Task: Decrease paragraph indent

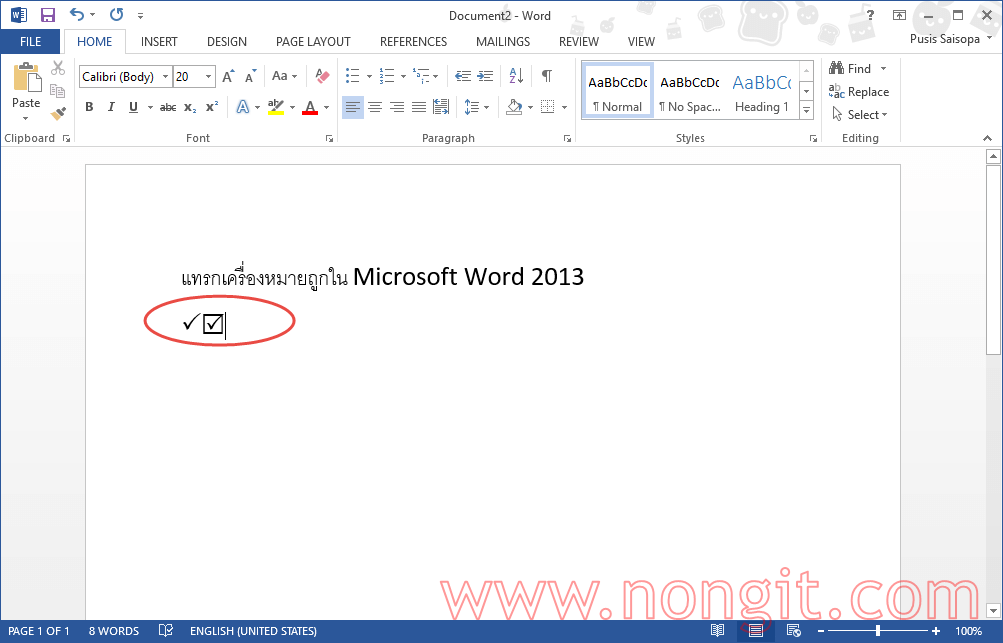Action: (463, 76)
